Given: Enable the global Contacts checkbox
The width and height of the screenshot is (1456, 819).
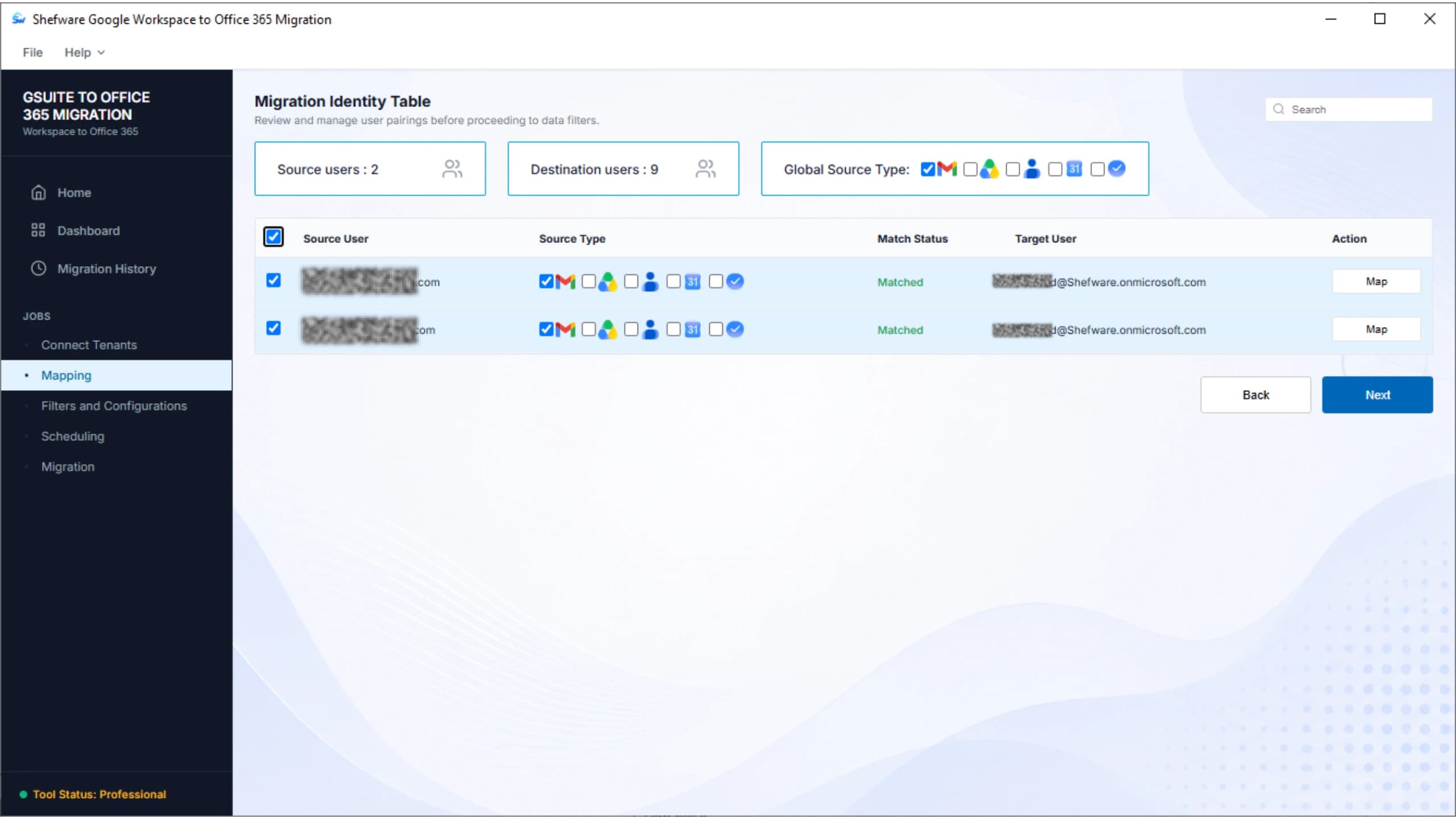Looking at the screenshot, I should (1013, 169).
